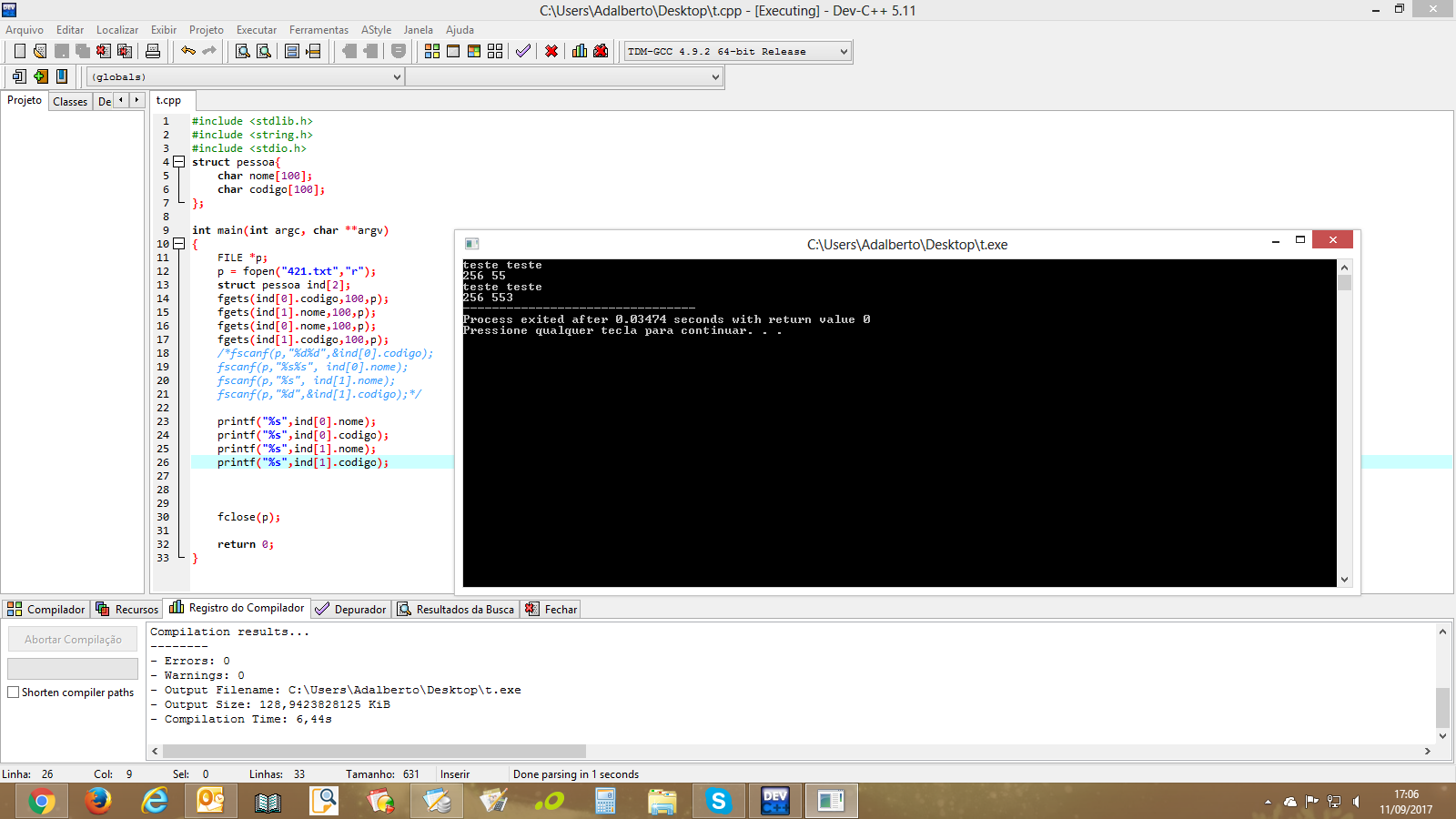1456x819 pixels.
Task: Click the Compile four-squares icon
Action: click(x=432, y=51)
